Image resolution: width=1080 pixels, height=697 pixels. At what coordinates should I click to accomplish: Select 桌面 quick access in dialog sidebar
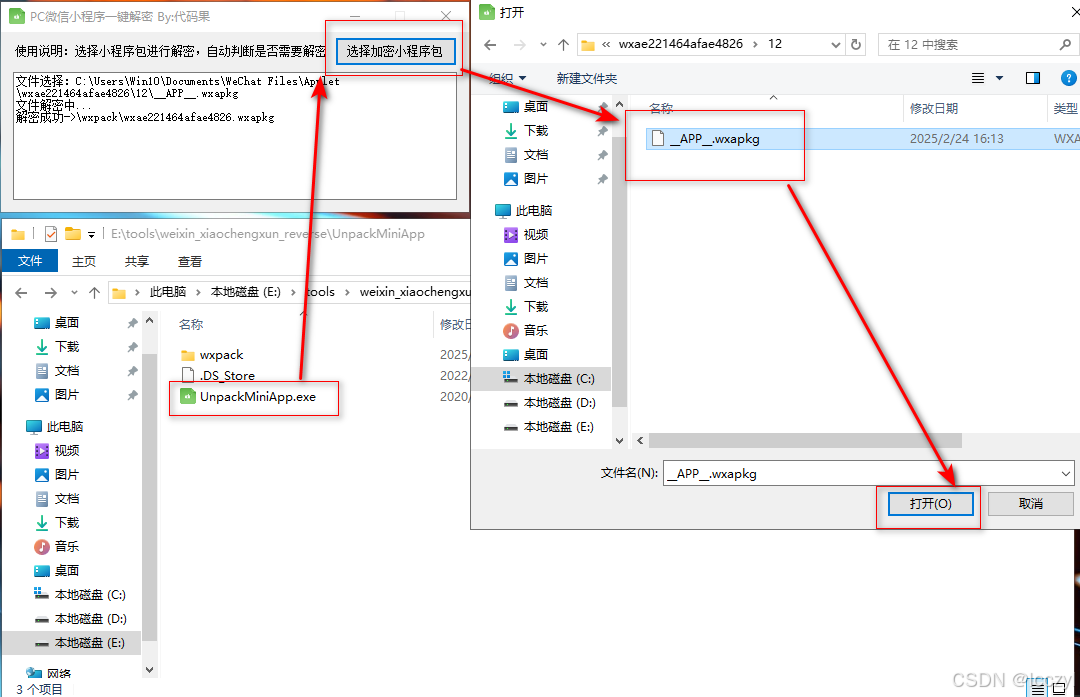pos(535,107)
